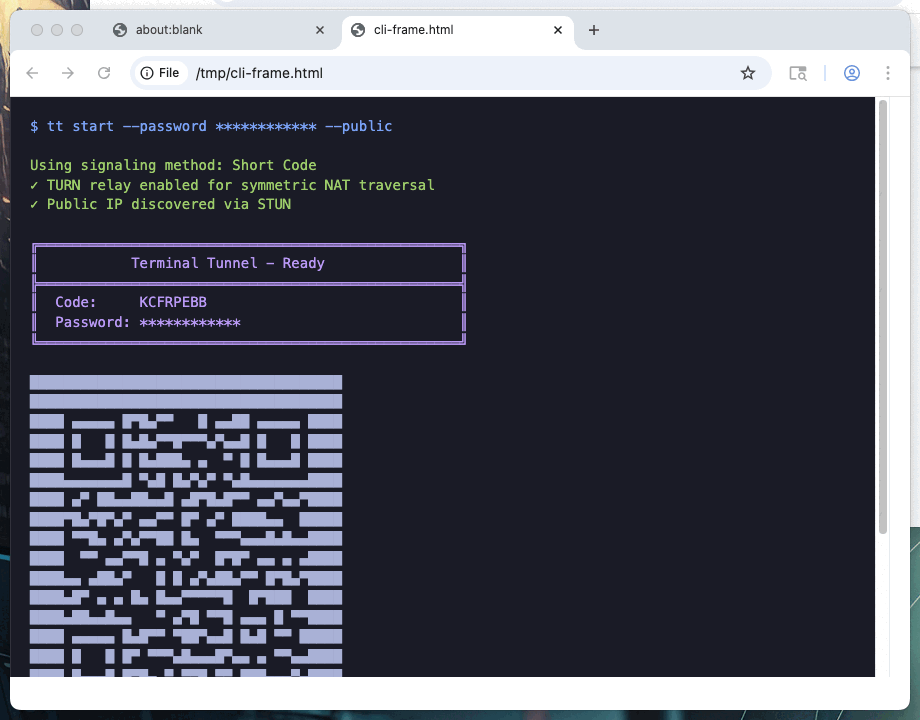Click the yellow minimize window button
Viewport: 920px width, 720px height.
57,30
